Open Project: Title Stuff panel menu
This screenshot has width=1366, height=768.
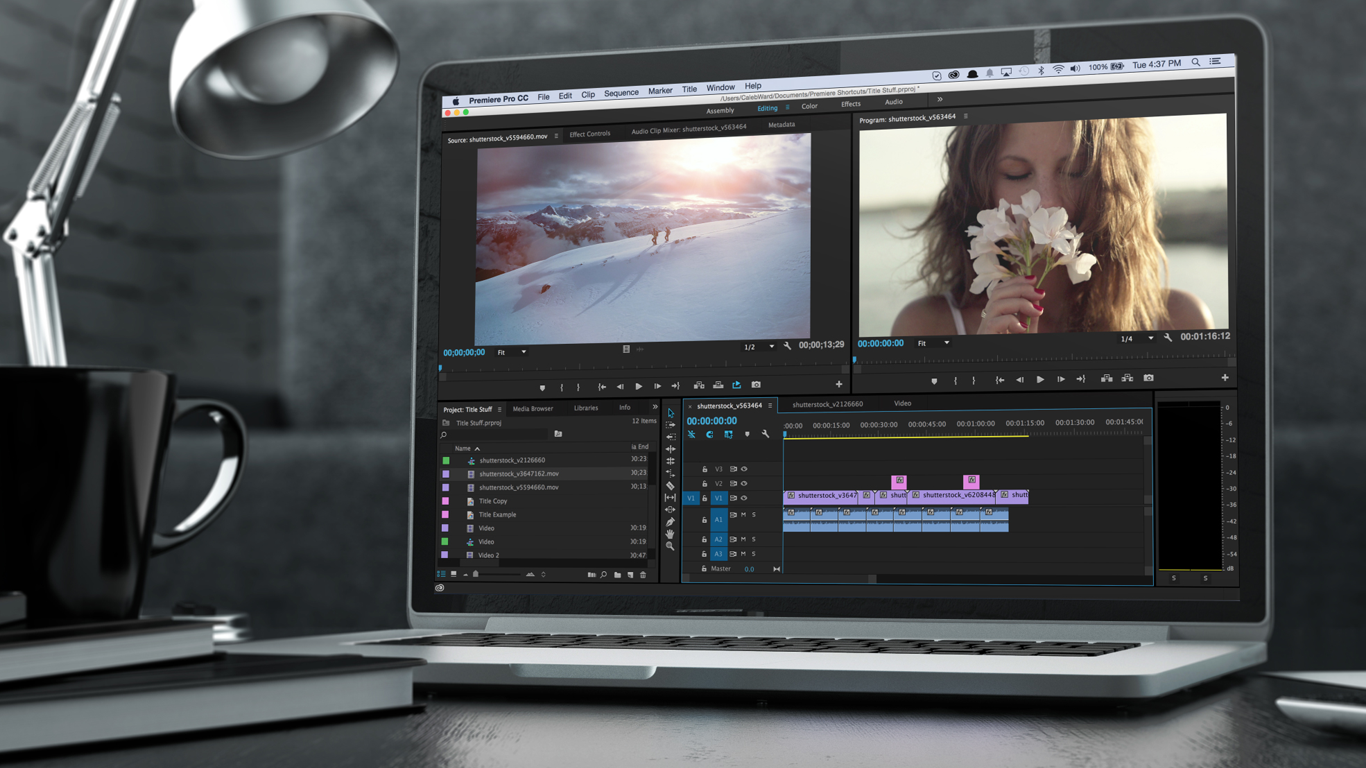499,409
